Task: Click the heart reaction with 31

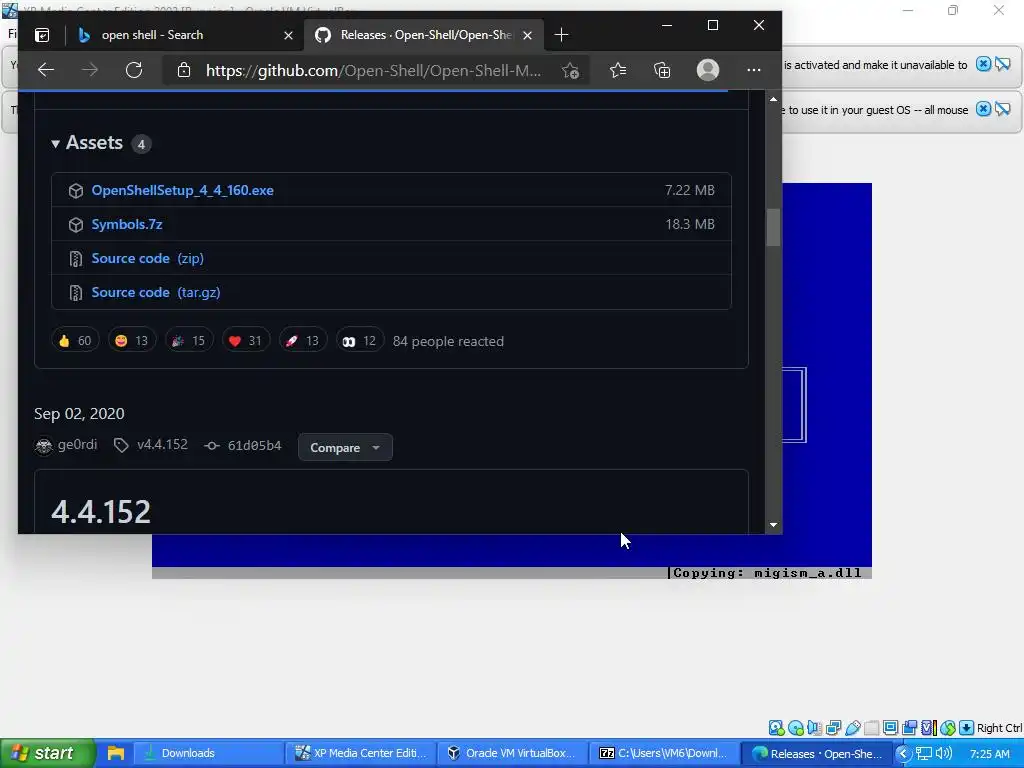Action: coord(246,341)
